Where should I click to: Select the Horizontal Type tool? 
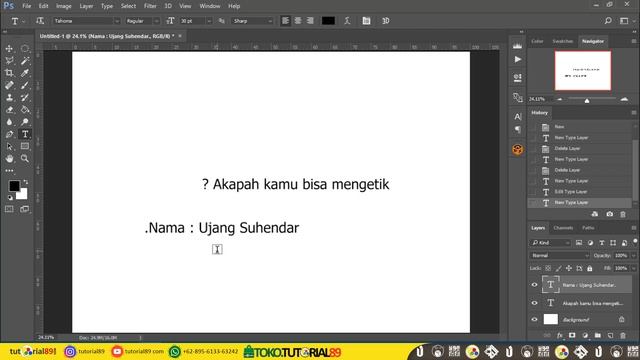pos(25,134)
